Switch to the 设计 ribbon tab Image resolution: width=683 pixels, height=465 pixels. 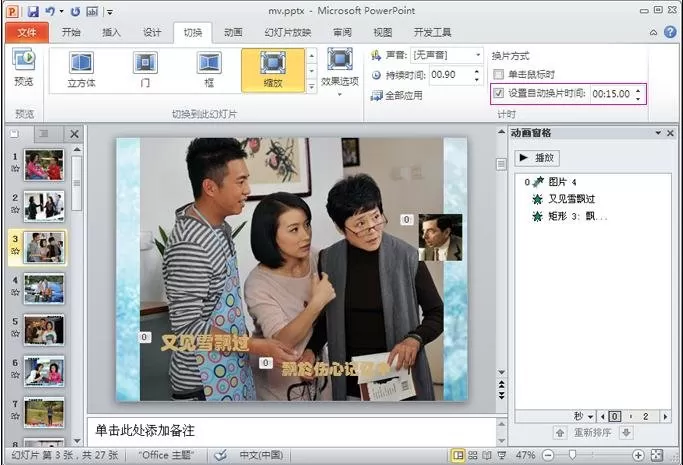(152, 32)
